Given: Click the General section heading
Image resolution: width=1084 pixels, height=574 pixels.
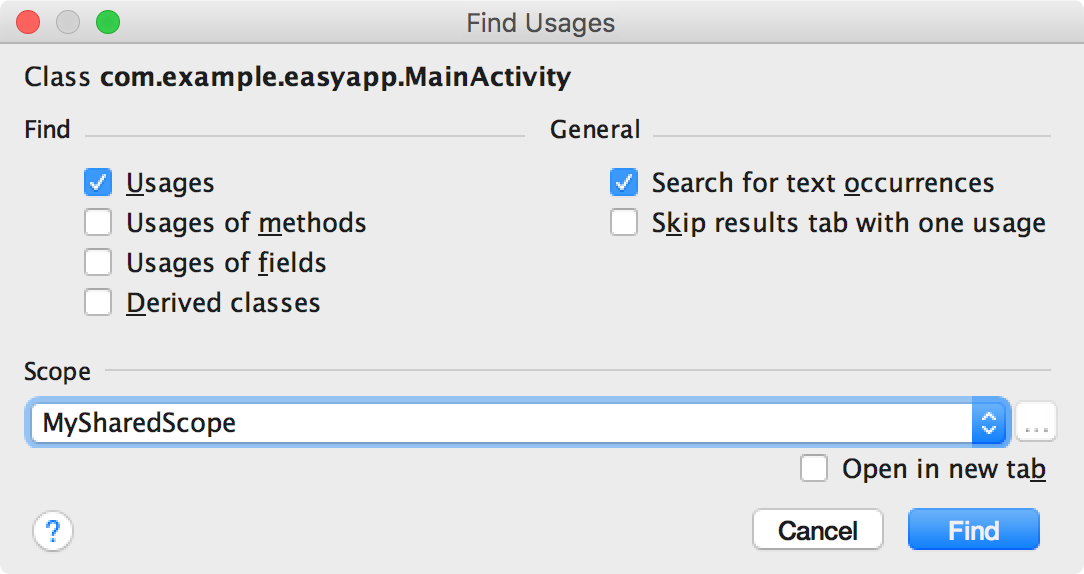Looking at the screenshot, I should 595,130.
